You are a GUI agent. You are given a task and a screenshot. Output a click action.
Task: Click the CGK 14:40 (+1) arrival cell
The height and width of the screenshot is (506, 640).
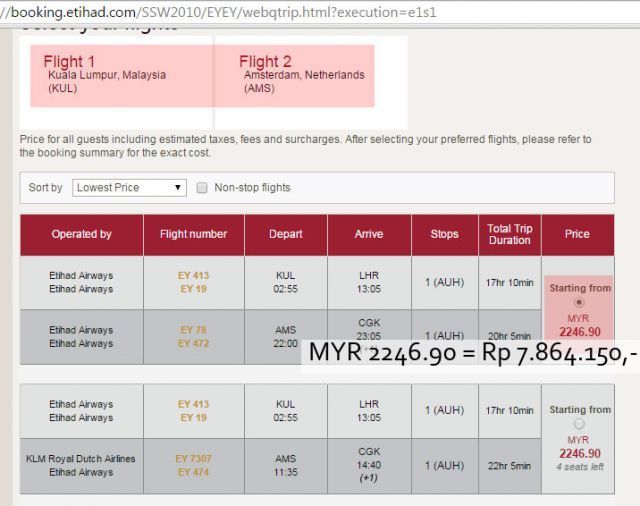(x=369, y=466)
